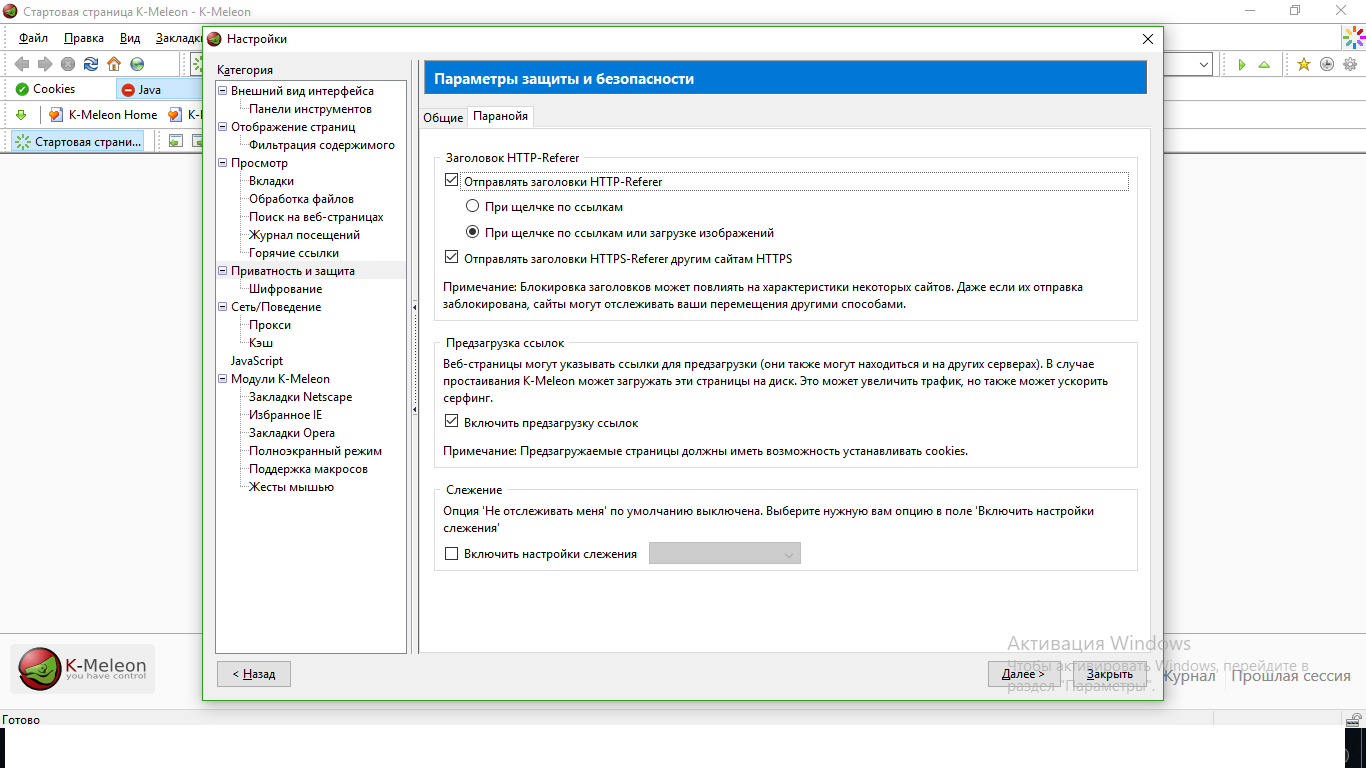
Task: Click the green Up triangle icon
Action: pyautogui.click(x=1264, y=64)
